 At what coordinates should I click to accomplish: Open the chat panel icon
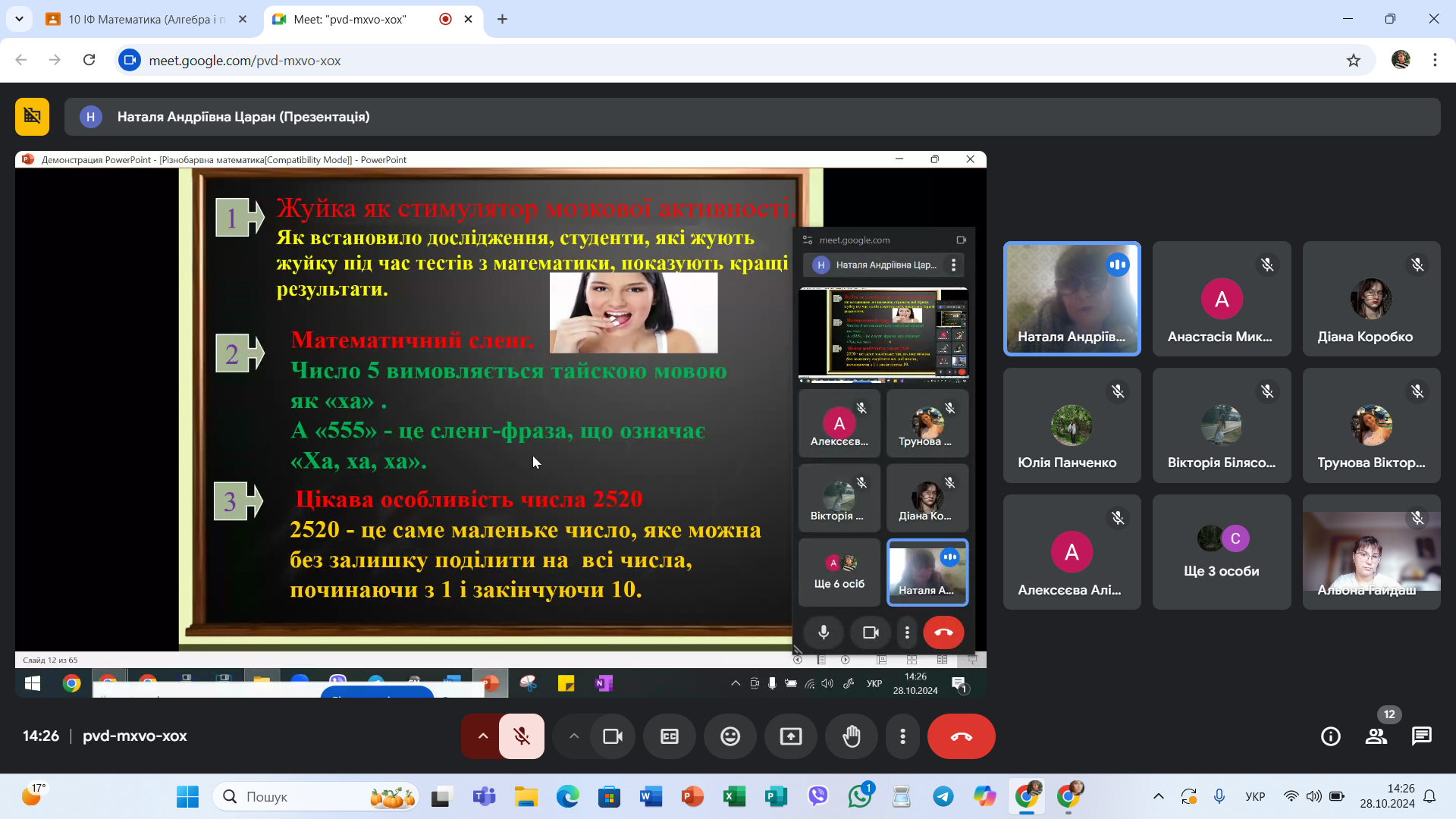(1421, 736)
